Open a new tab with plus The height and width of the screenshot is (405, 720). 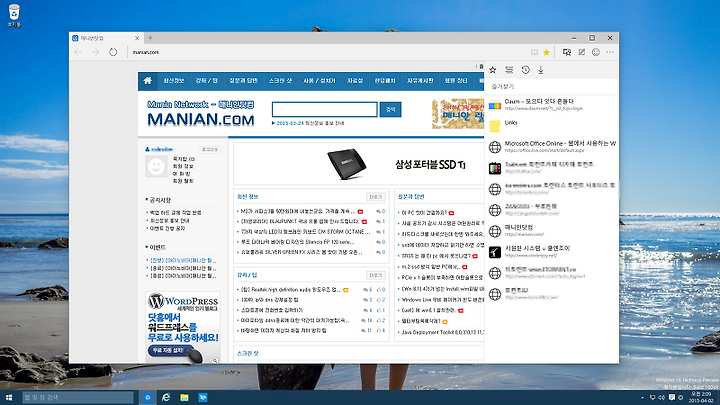(x=150, y=38)
